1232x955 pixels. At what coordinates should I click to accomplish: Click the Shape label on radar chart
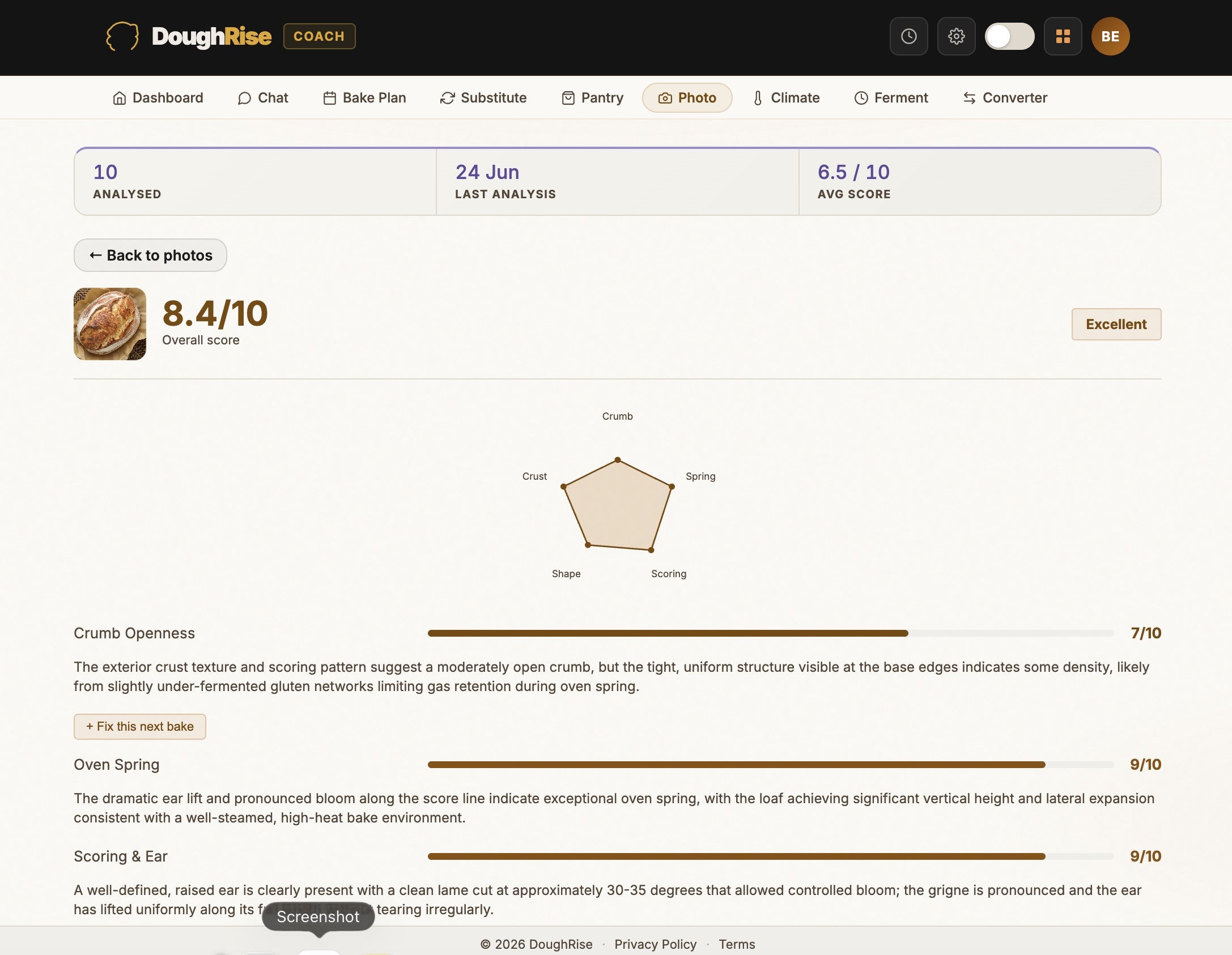pos(566,574)
